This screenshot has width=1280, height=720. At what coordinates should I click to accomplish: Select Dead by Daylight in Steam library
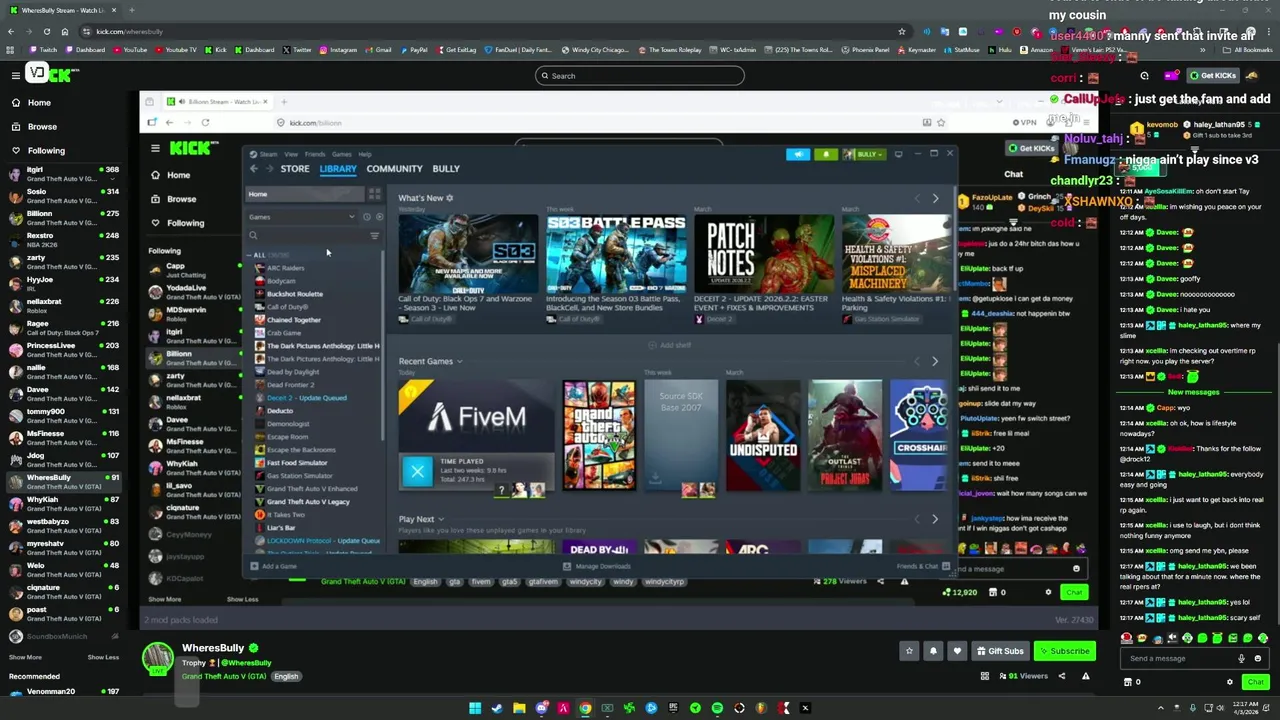click(x=292, y=372)
